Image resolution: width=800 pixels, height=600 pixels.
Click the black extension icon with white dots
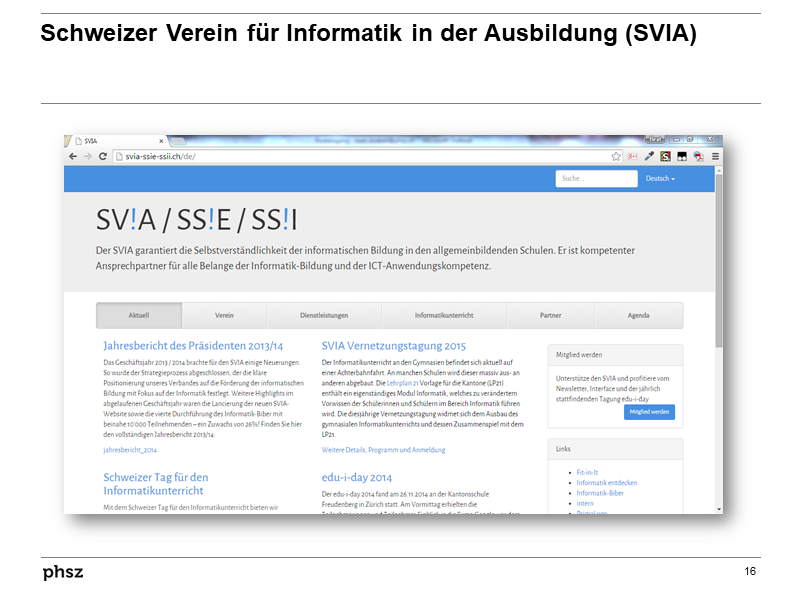click(682, 156)
